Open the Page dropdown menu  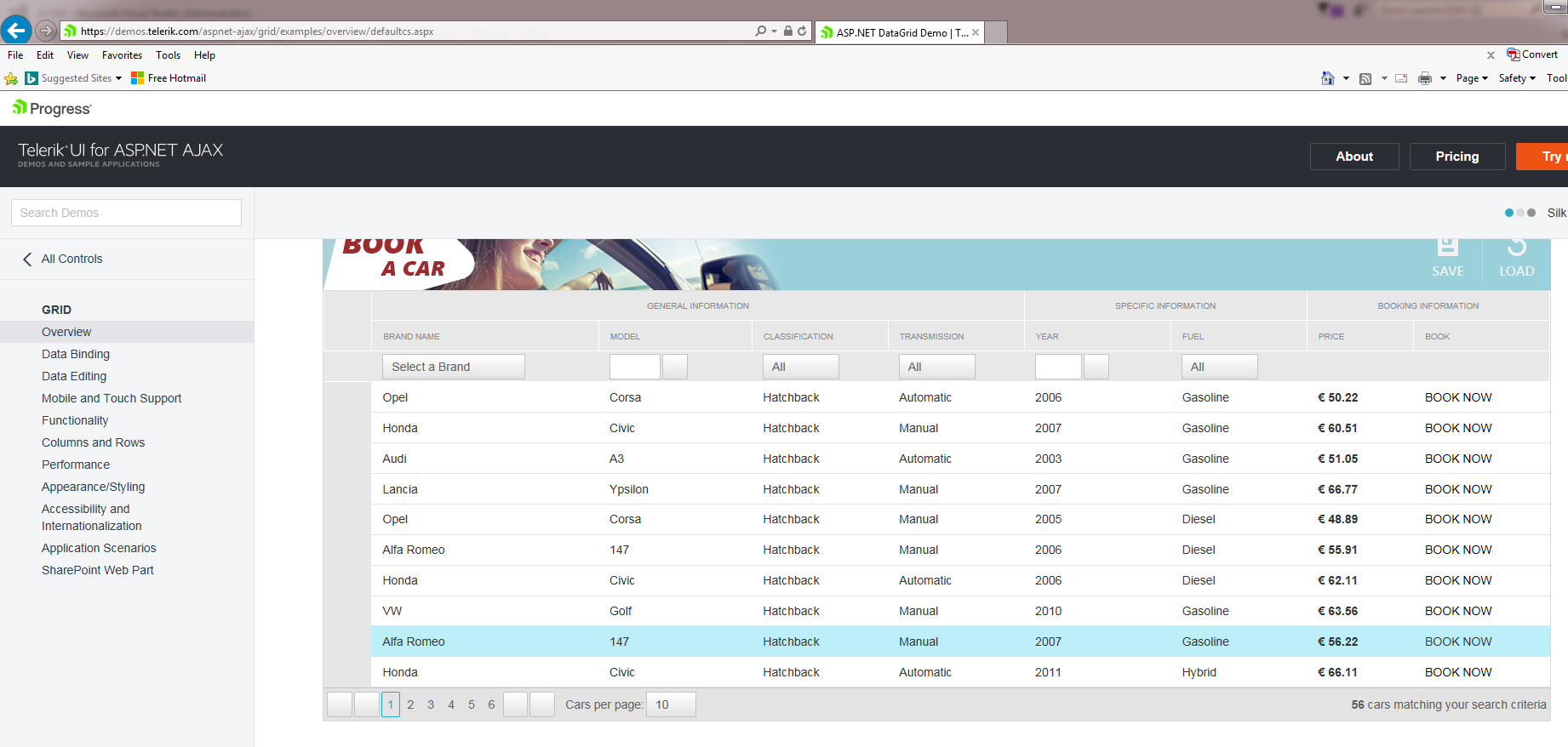tap(1472, 78)
